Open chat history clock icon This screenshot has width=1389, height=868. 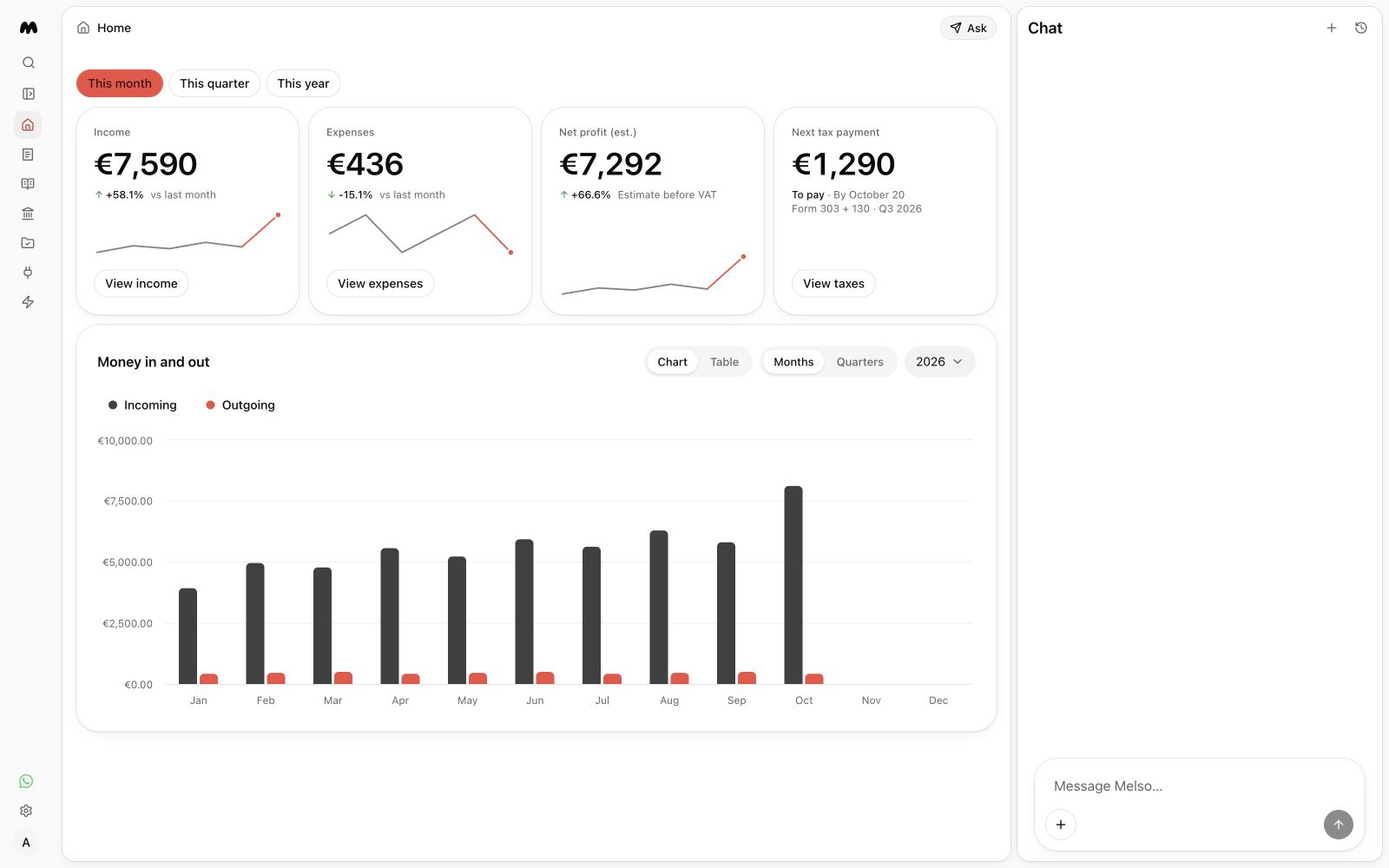(x=1360, y=28)
